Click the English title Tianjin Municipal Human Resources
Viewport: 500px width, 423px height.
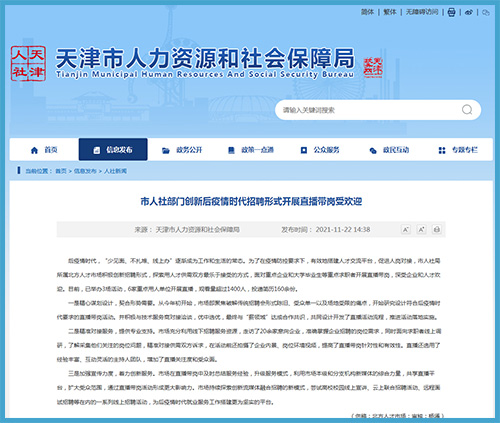[x=204, y=74]
